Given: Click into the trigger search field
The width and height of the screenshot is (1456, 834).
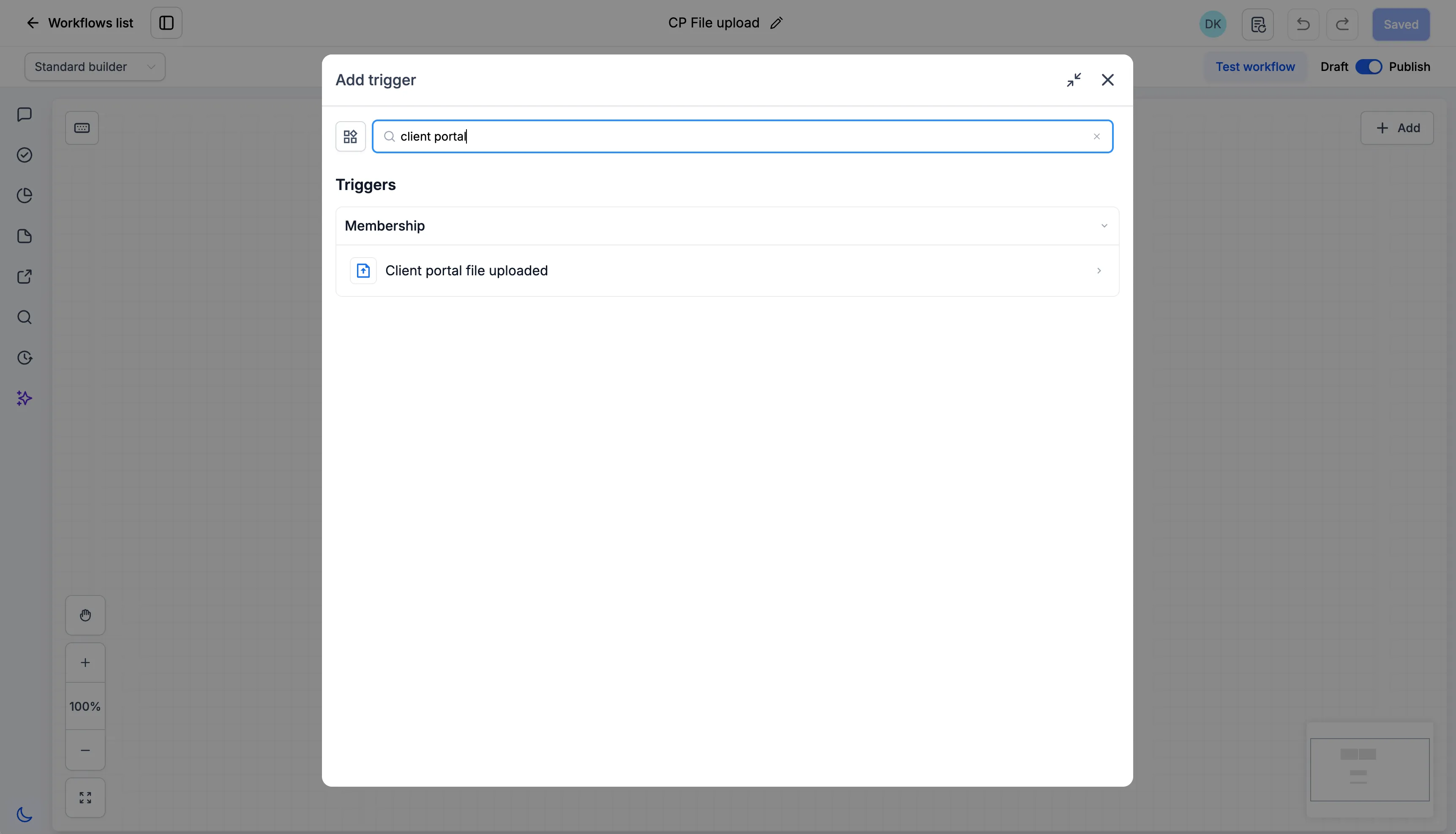Looking at the screenshot, I should tap(743, 136).
